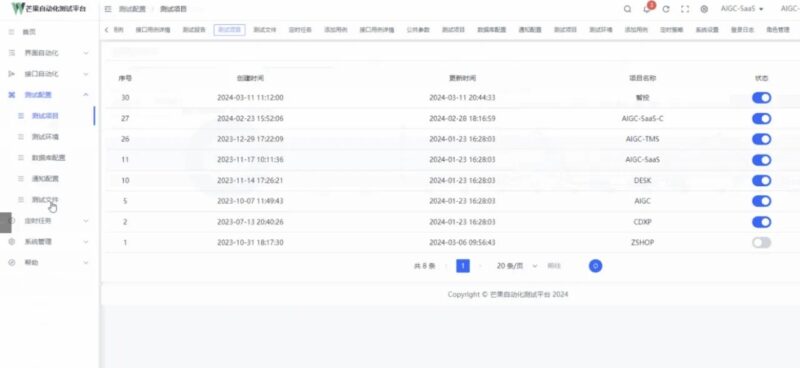The height and width of the screenshot is (368, 800).
Task: Click update time 2024-03-06 09:56:43
Action: (x=462, y=242)
